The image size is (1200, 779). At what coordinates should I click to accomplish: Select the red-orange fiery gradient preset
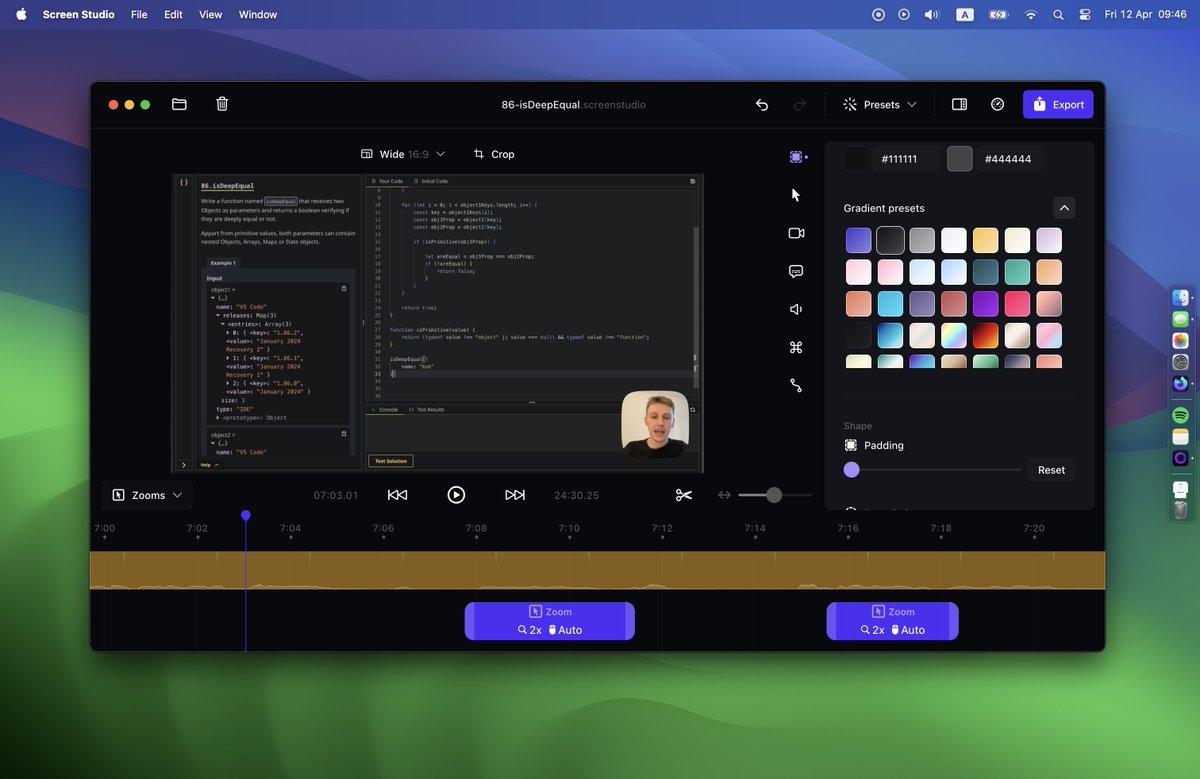click(986, 335)
